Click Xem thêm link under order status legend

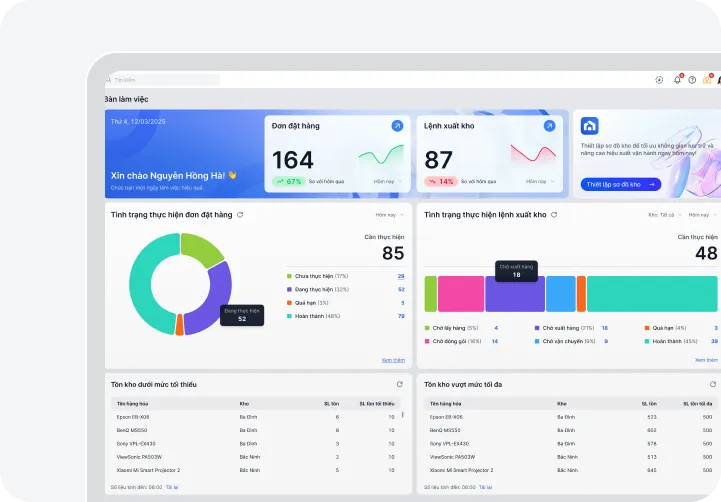[x=393, y=360]
